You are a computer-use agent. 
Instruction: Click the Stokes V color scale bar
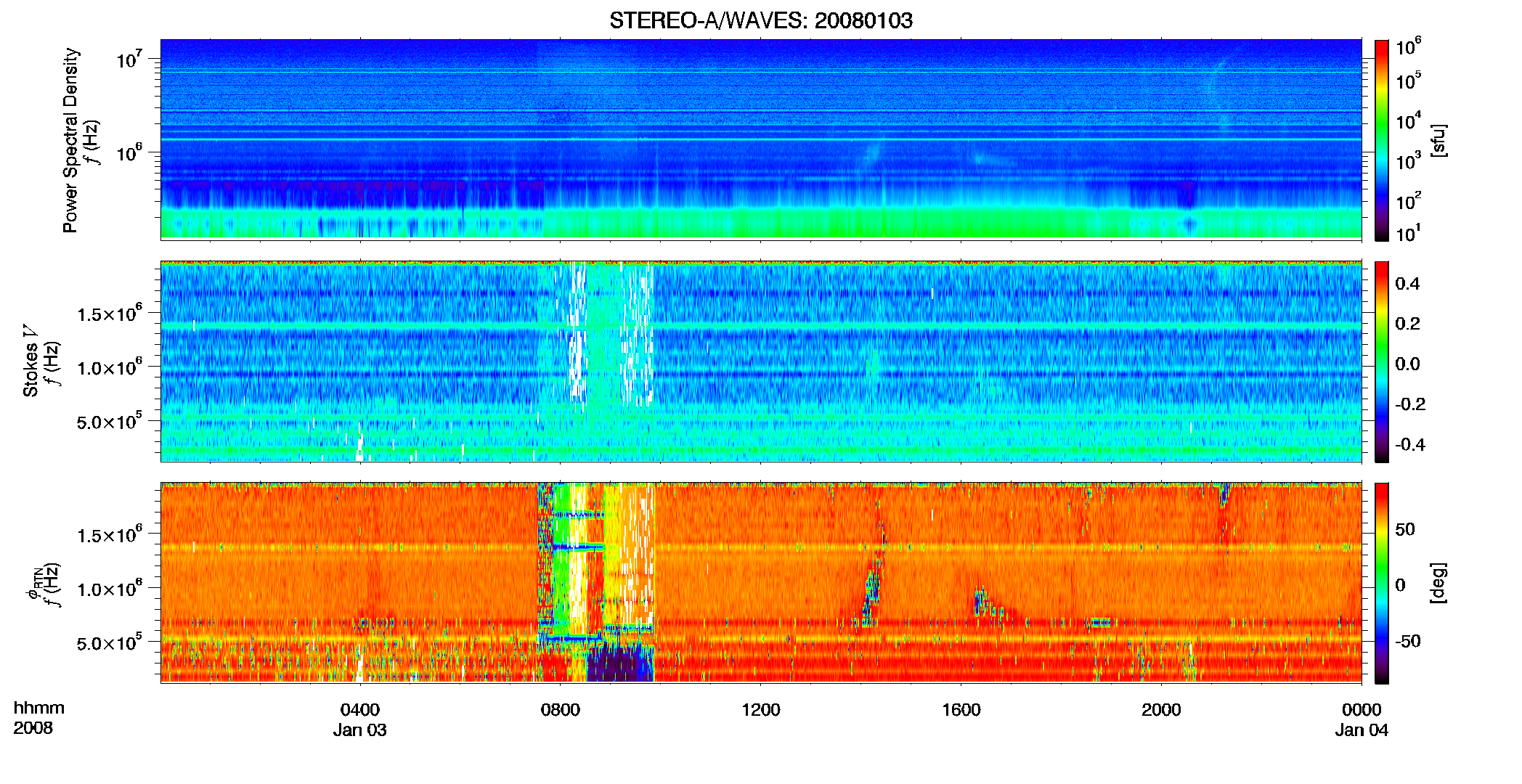click(1381, 362)
